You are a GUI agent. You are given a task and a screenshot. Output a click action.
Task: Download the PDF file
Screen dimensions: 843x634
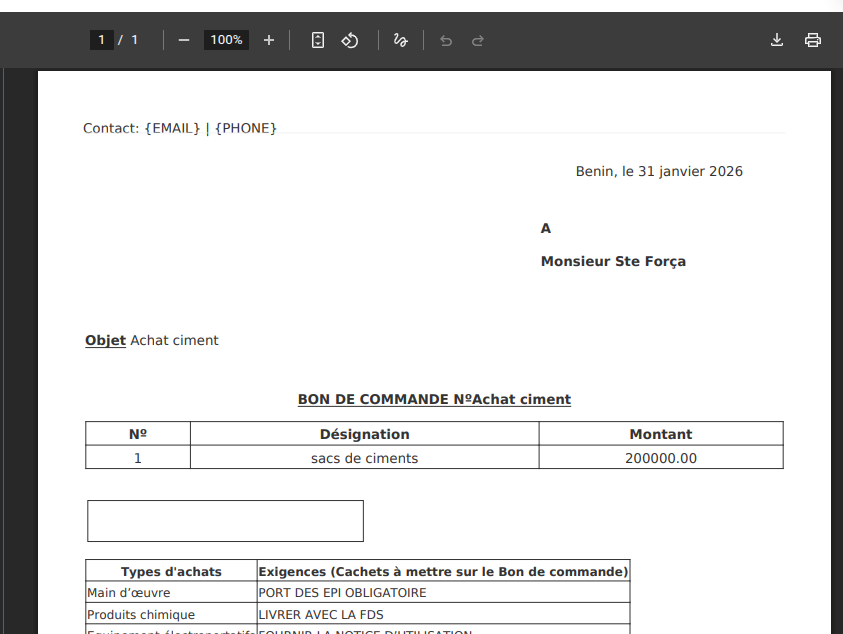[777, 40]
